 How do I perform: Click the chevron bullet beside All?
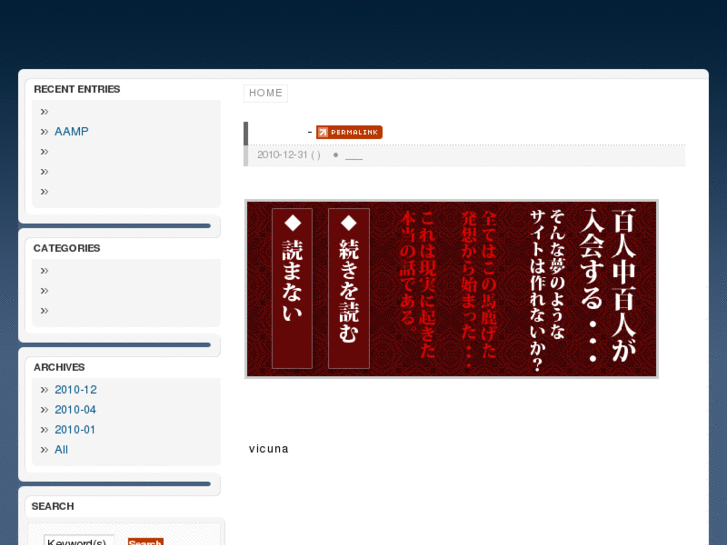tap(44, 450)
